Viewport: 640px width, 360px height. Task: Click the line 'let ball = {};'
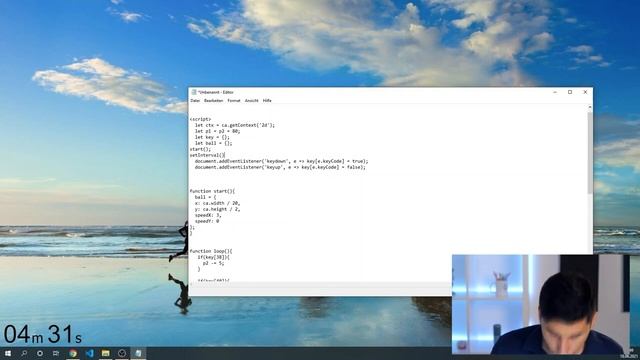click(x=213, y=143)
